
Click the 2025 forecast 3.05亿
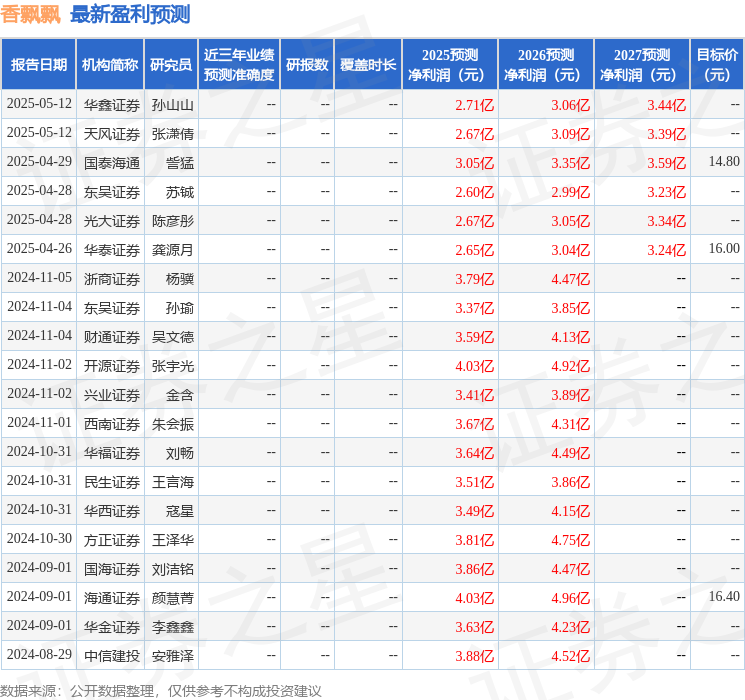click(x=474, y=163)
